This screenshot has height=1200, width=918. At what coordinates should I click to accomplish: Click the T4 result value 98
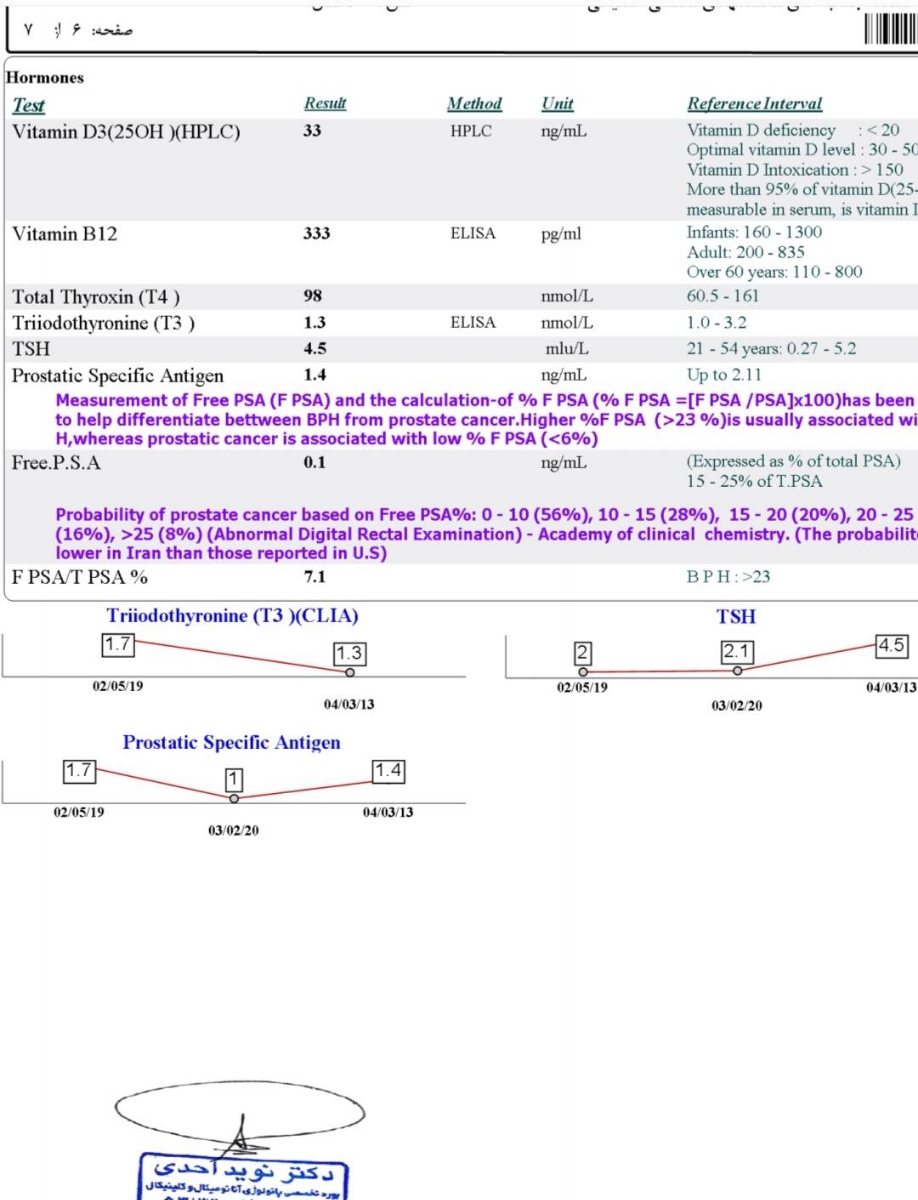313,296
